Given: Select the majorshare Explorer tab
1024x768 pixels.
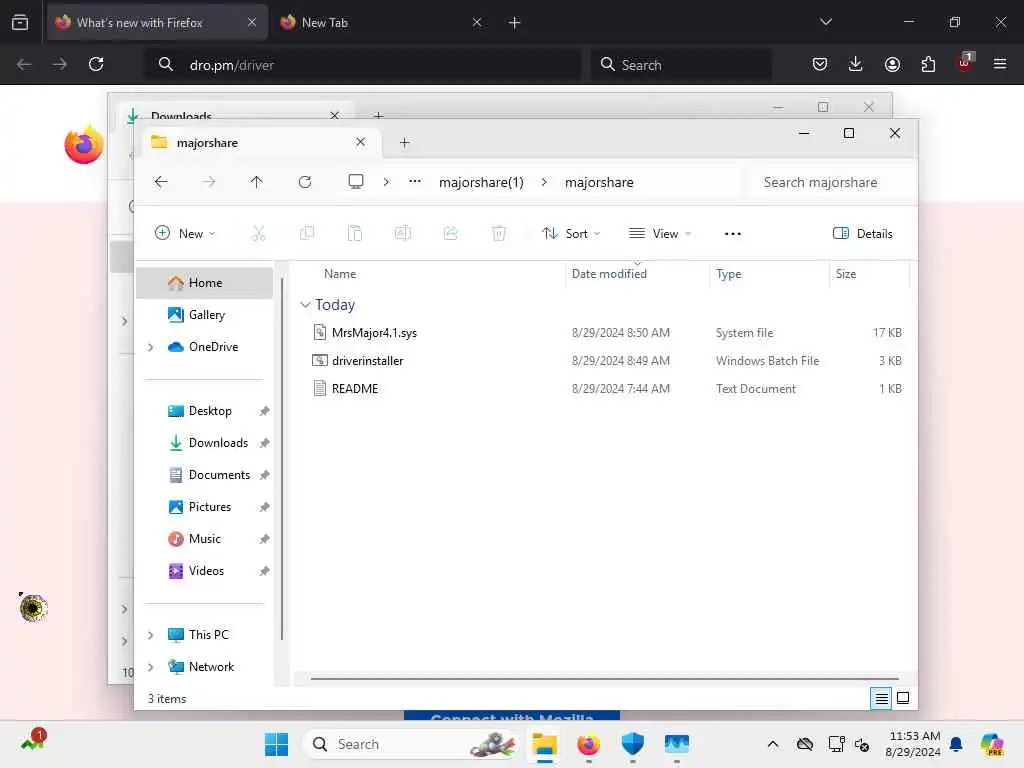Looking at the screenshot, I should tap(259, 142).
